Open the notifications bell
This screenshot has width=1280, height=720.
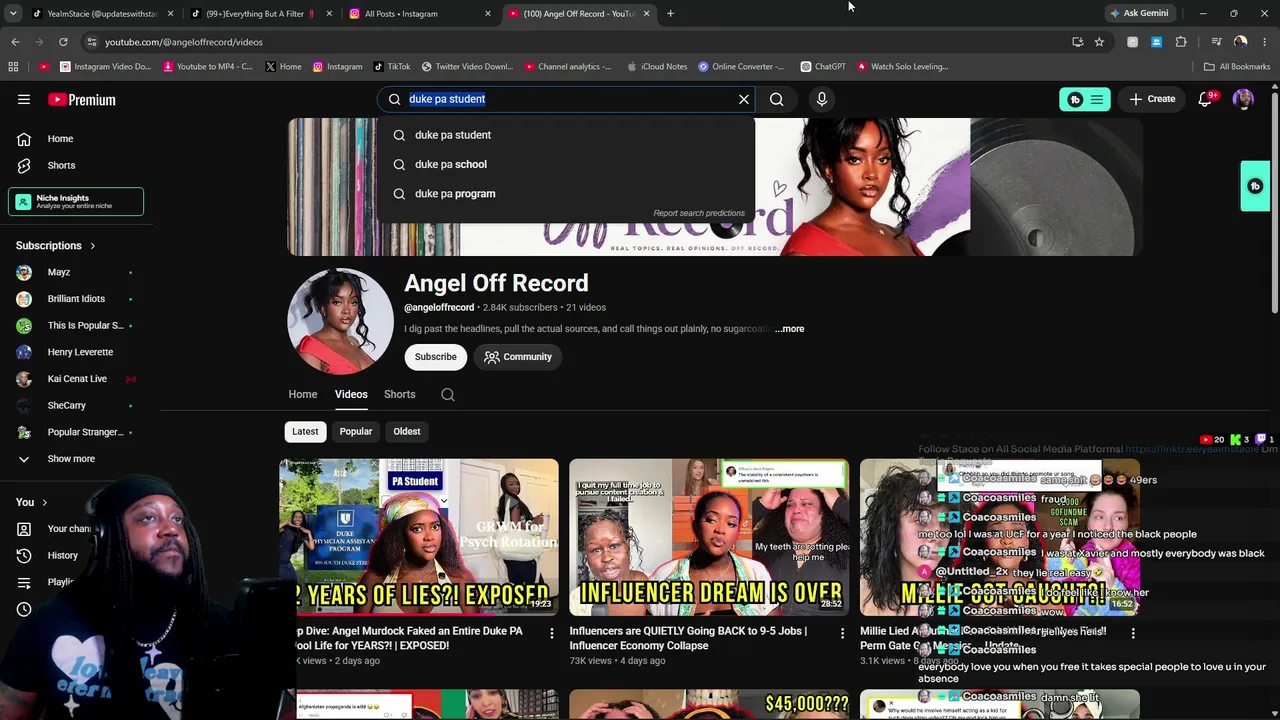(1206, 99)
